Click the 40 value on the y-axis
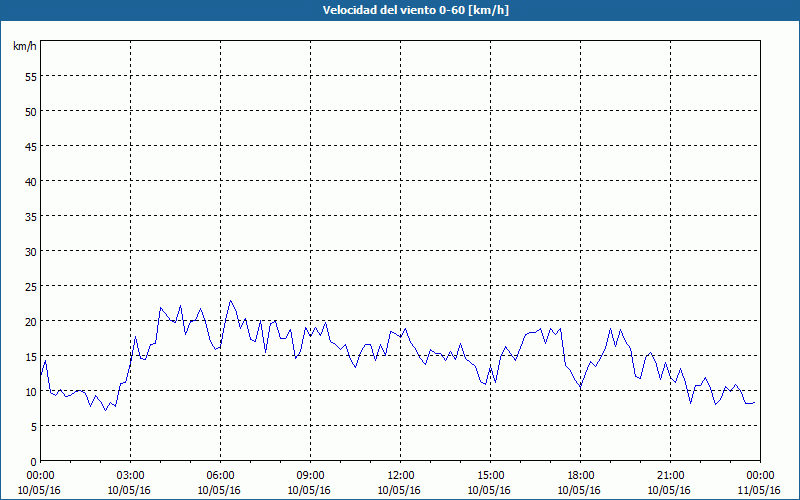This screenshot has width=800, height=500. click(x=31, y=181)
